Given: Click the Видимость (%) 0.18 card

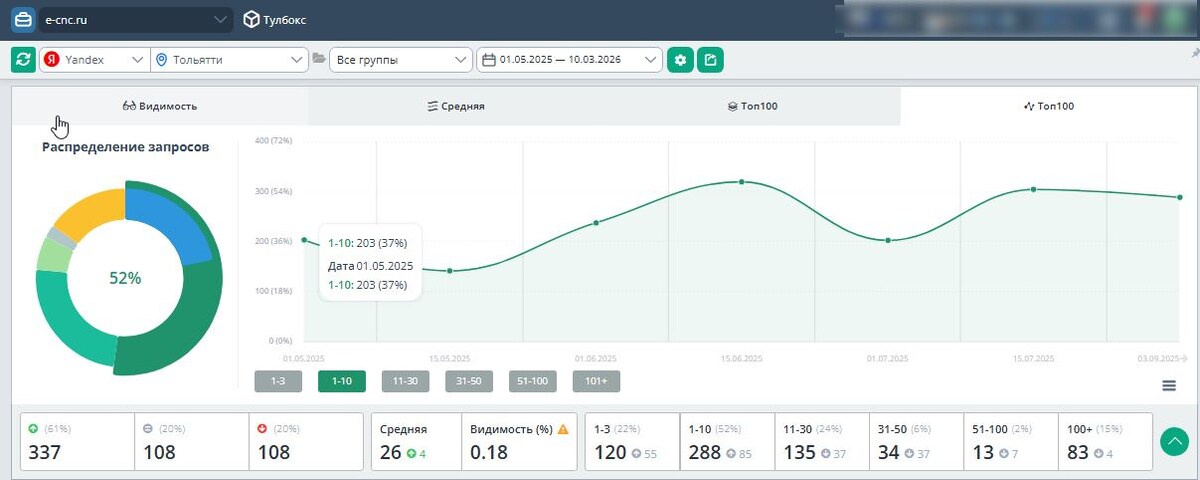Looking at the screenshot, I should (518, 441).
